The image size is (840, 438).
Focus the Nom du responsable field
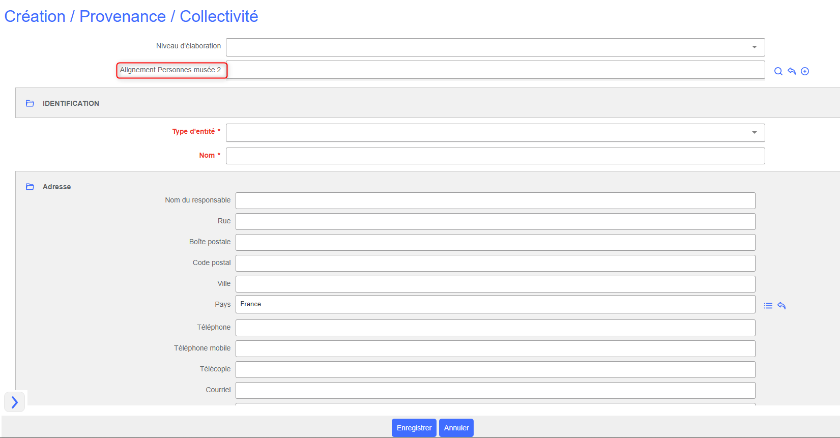click(495, 200)
